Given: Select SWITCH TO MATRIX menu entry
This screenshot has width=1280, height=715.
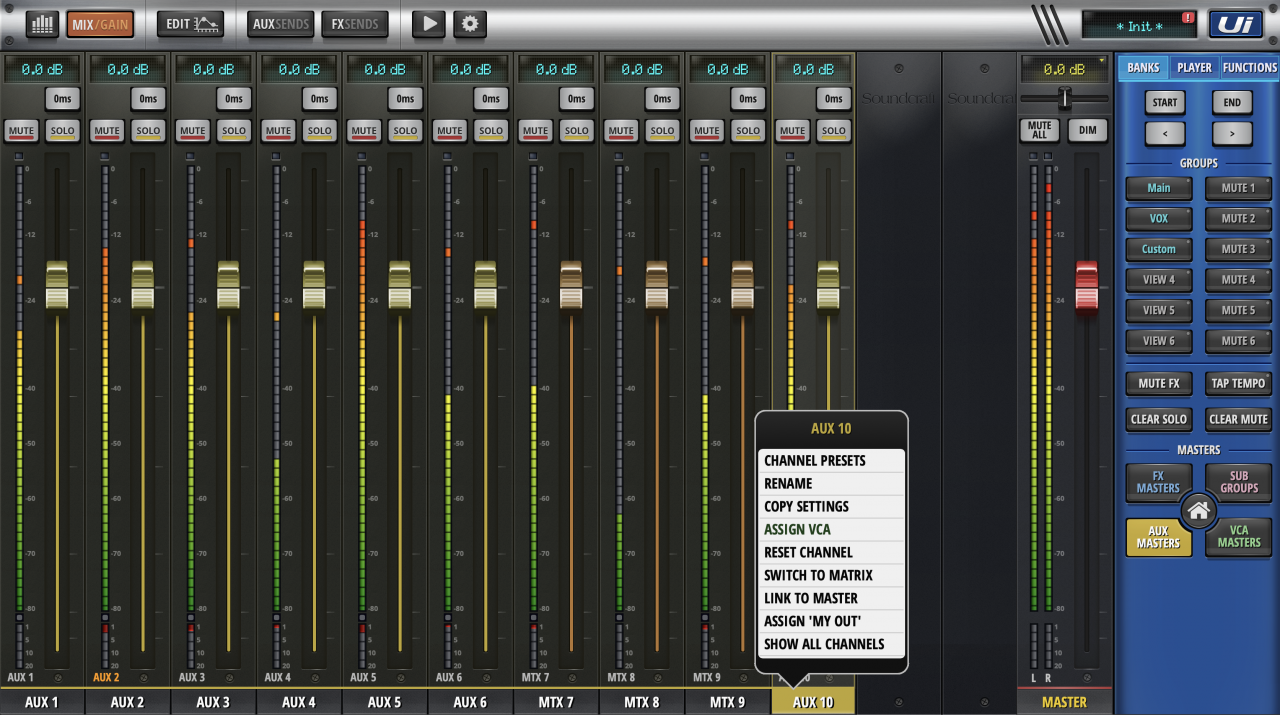Looking at the screenshot, I should pos(831,576).
